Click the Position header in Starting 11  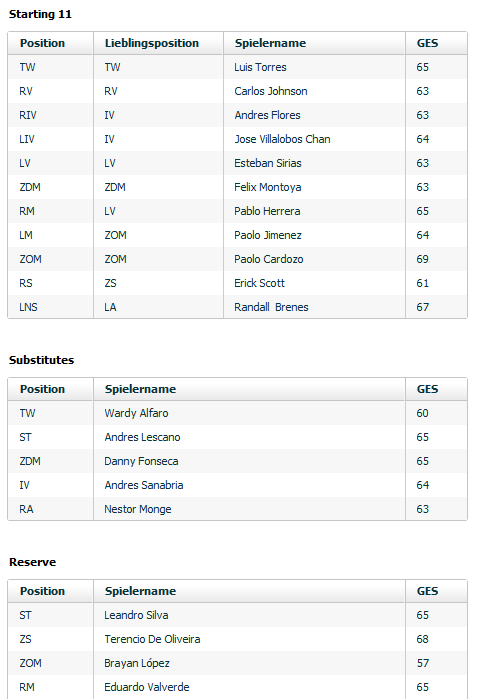42,43
